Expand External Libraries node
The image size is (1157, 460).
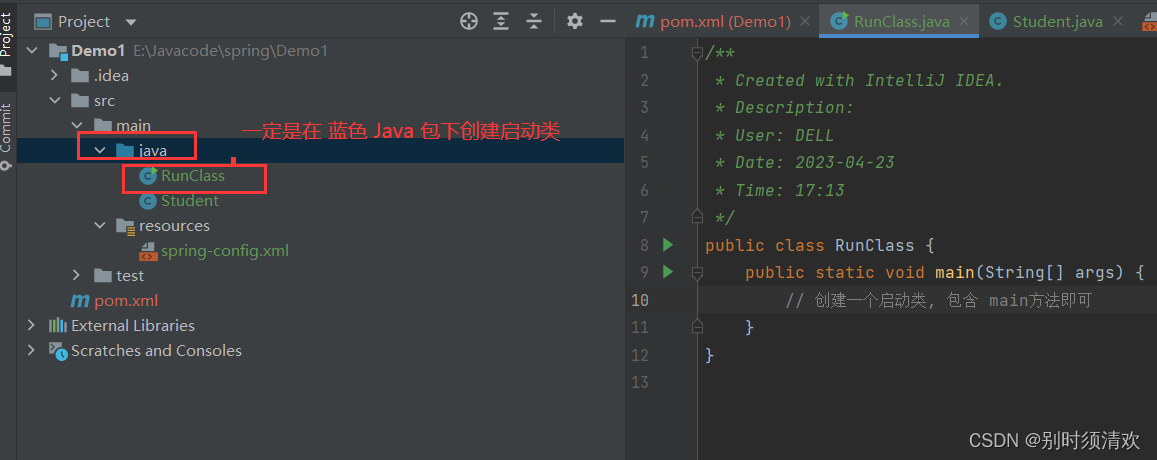pyautogui.click(x=31, y=325)
